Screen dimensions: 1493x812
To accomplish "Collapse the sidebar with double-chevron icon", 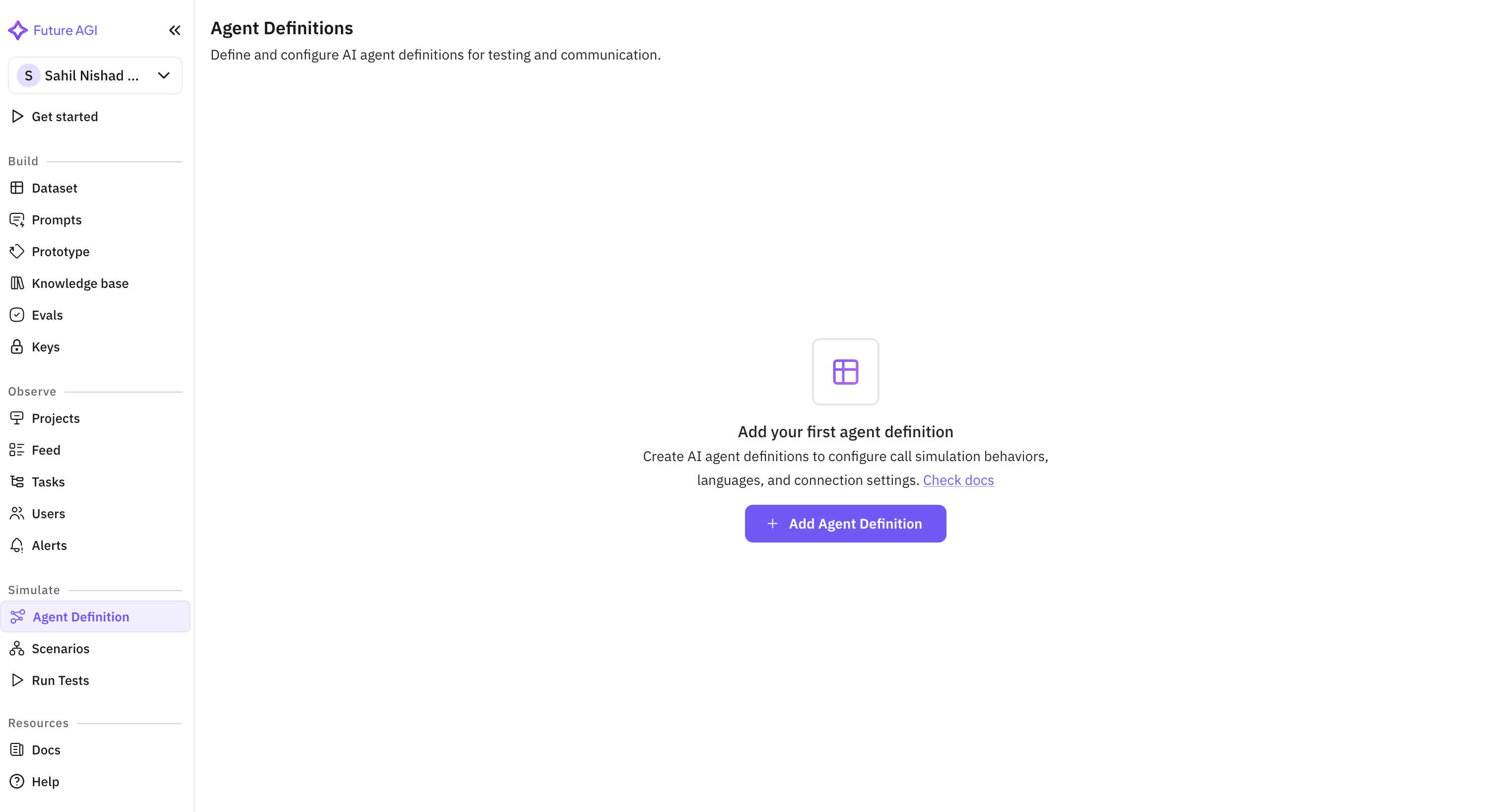I will [x=174, y=30].
